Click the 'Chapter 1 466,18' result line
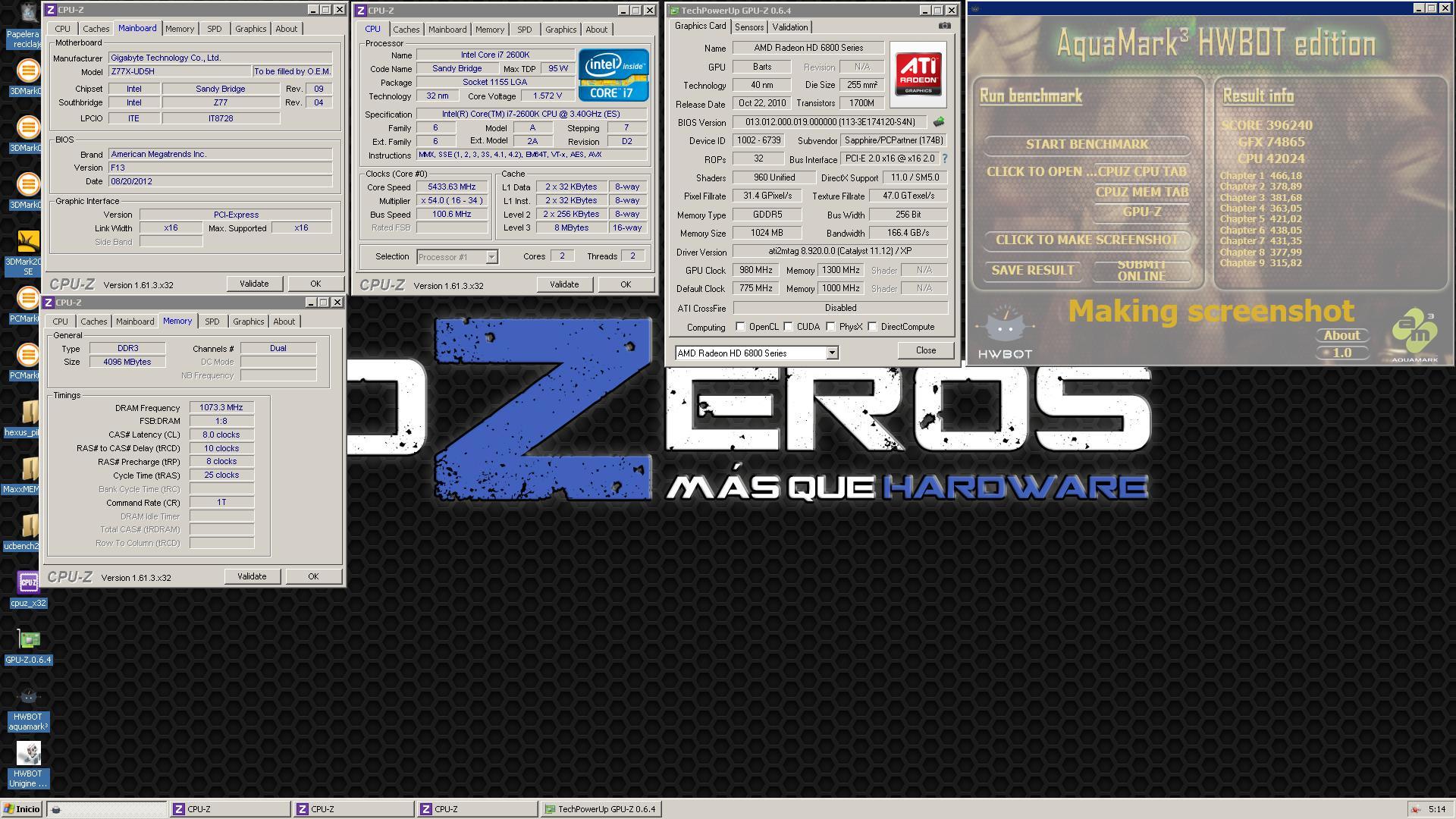 1260,175
